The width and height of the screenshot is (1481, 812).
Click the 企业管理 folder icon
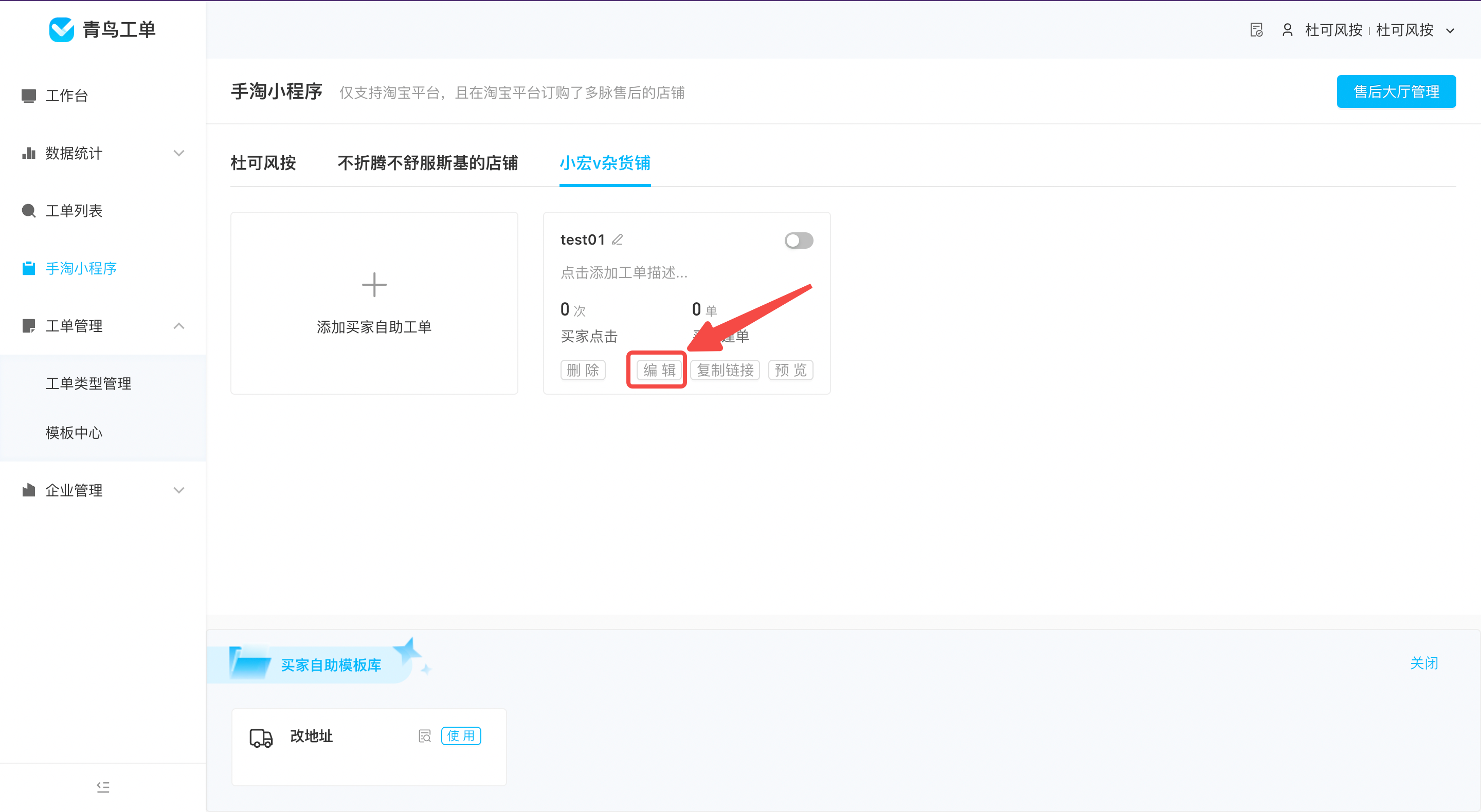[x=28, y=490]
